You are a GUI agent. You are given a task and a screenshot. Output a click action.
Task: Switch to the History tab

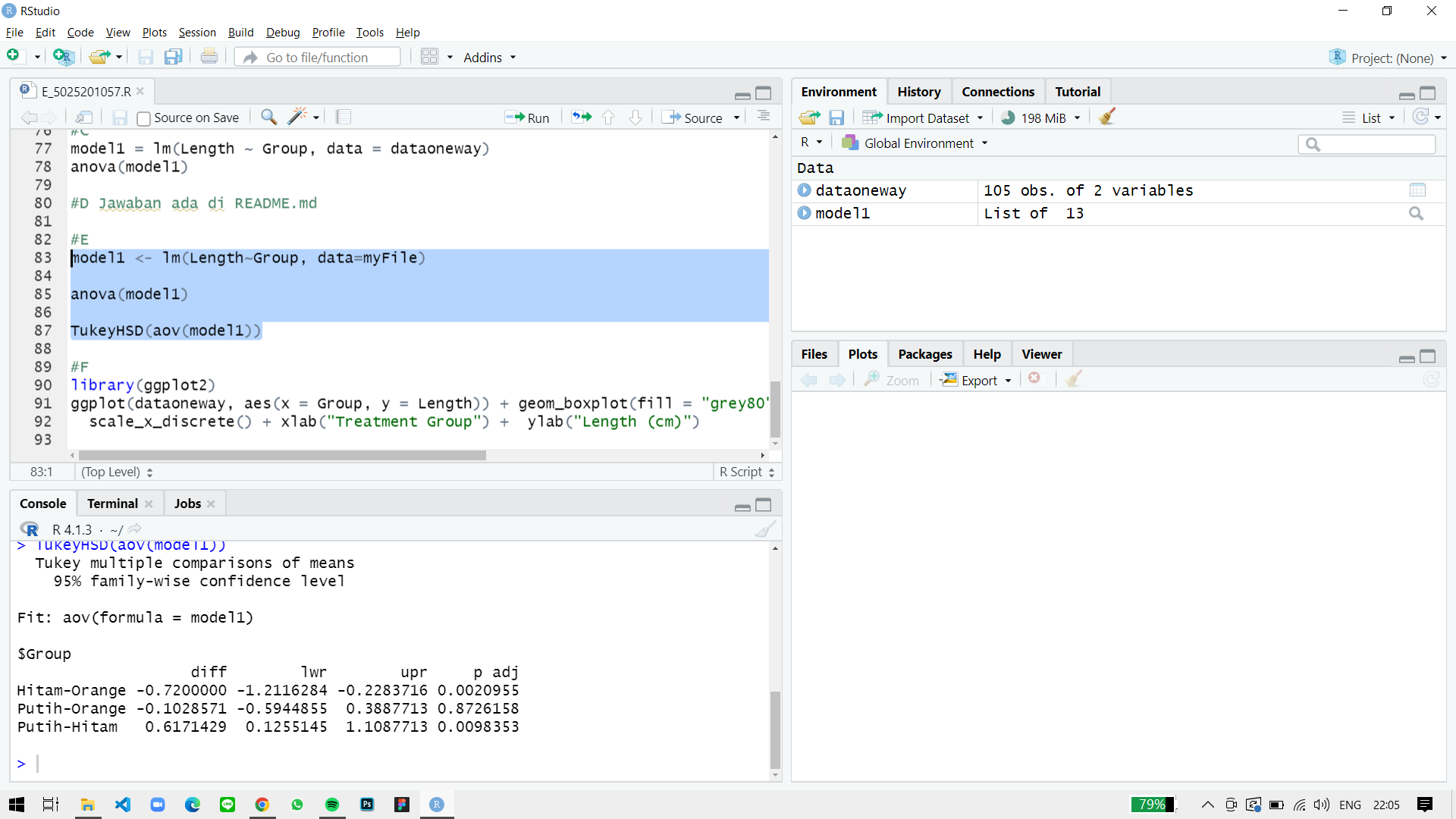918,91
